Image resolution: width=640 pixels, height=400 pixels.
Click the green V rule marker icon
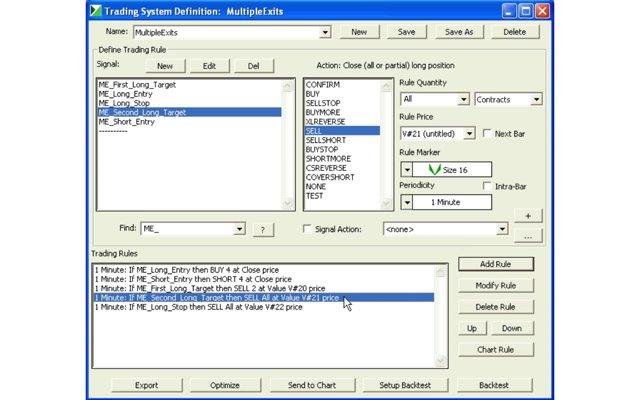click(x=435, y=169)
